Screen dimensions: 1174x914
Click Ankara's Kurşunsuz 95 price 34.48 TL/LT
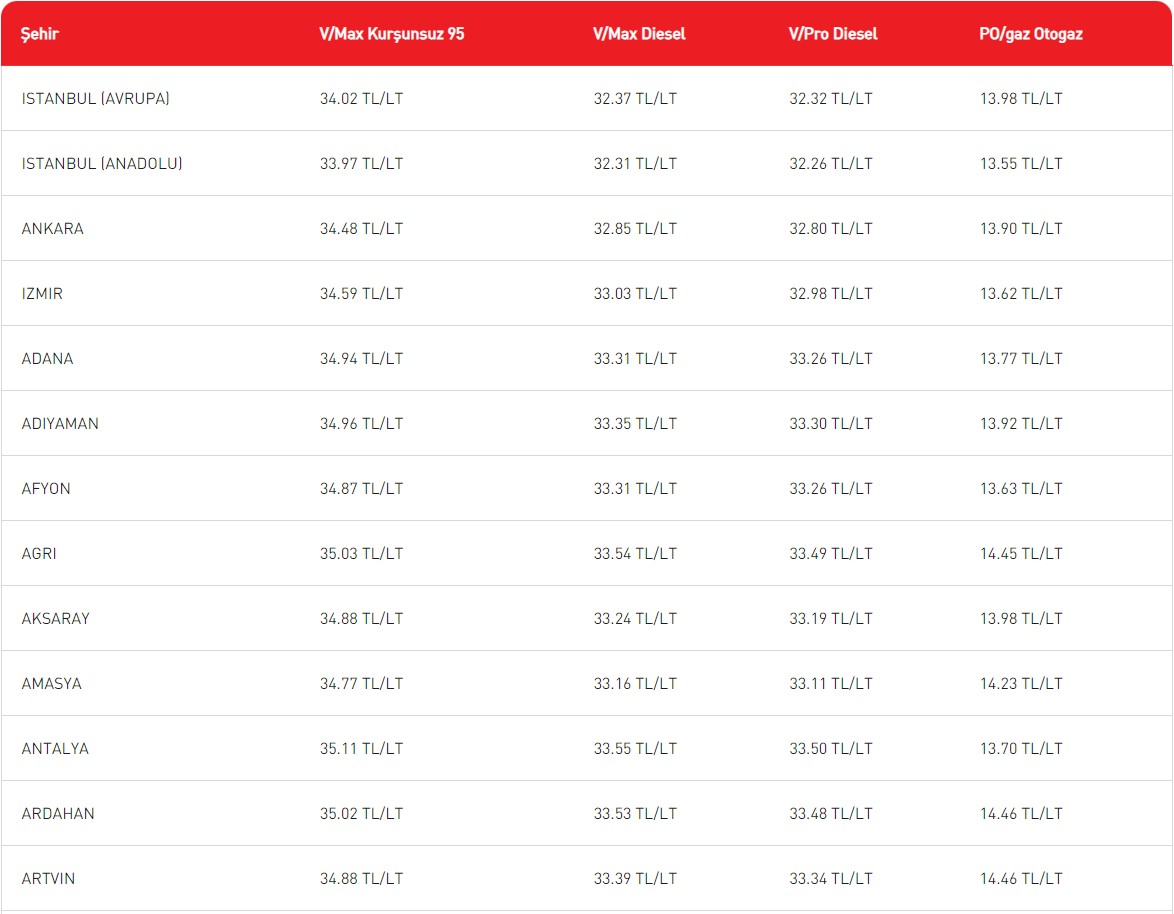361,229
